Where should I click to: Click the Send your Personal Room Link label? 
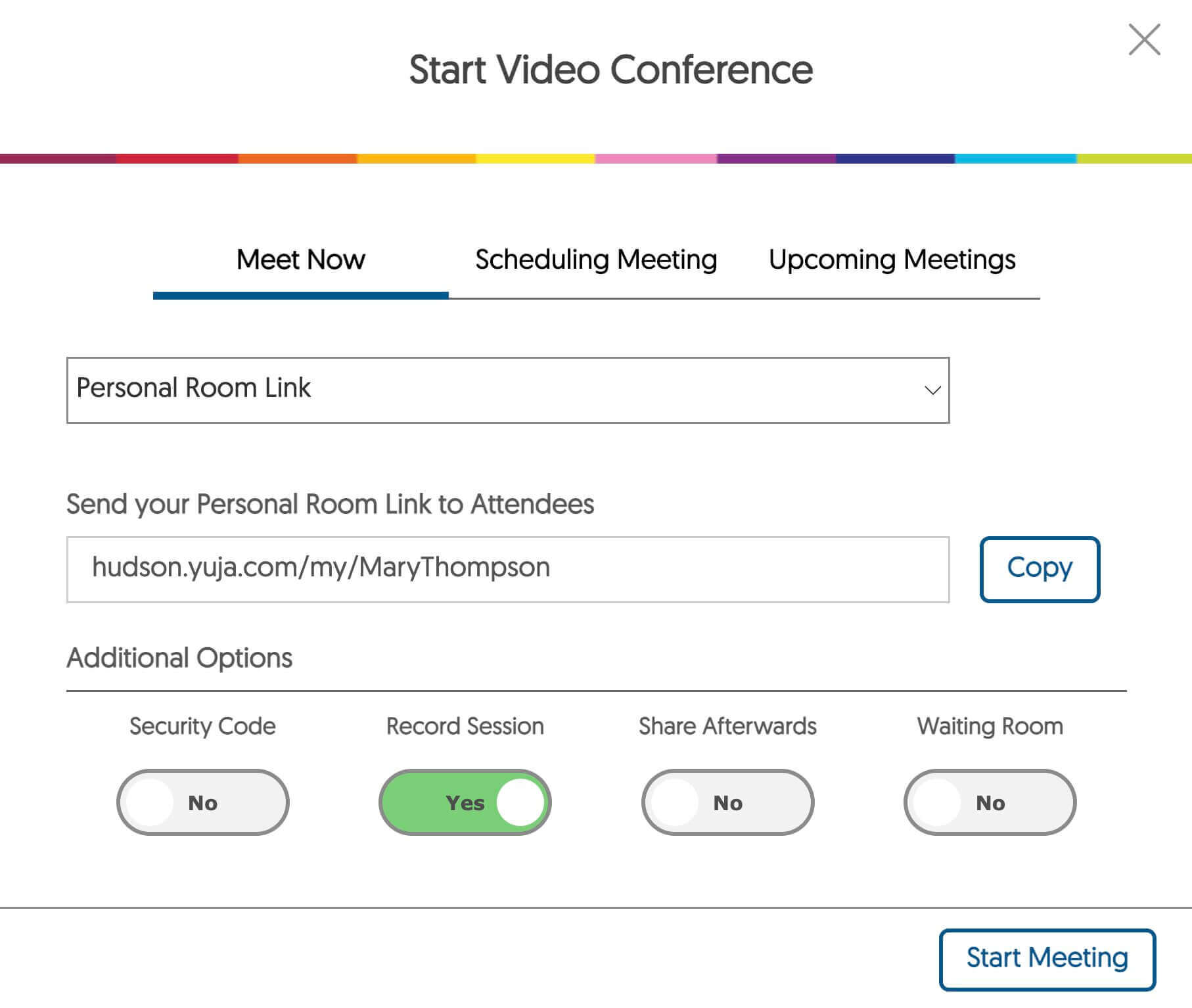click(x=330, y=505)
